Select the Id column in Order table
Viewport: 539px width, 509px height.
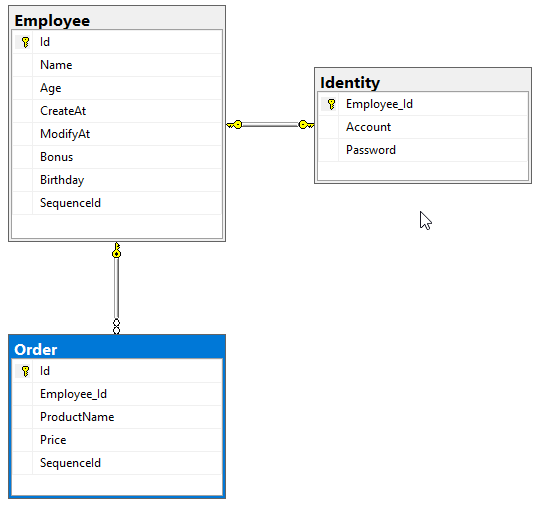point(117,371)
